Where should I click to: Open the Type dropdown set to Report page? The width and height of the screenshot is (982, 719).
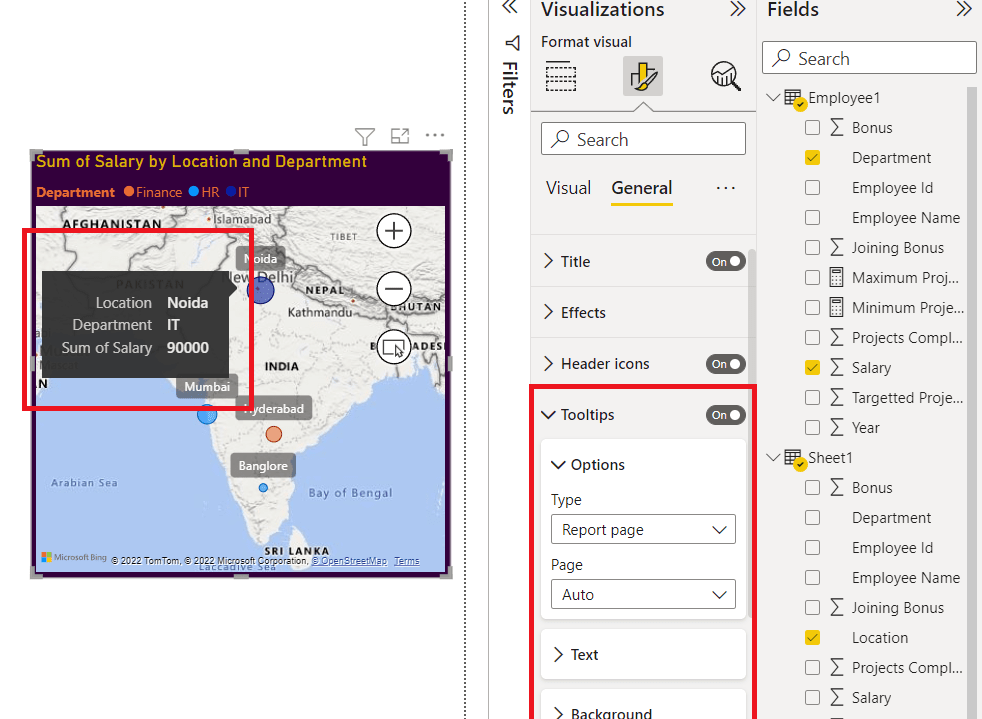pos(643,530)
